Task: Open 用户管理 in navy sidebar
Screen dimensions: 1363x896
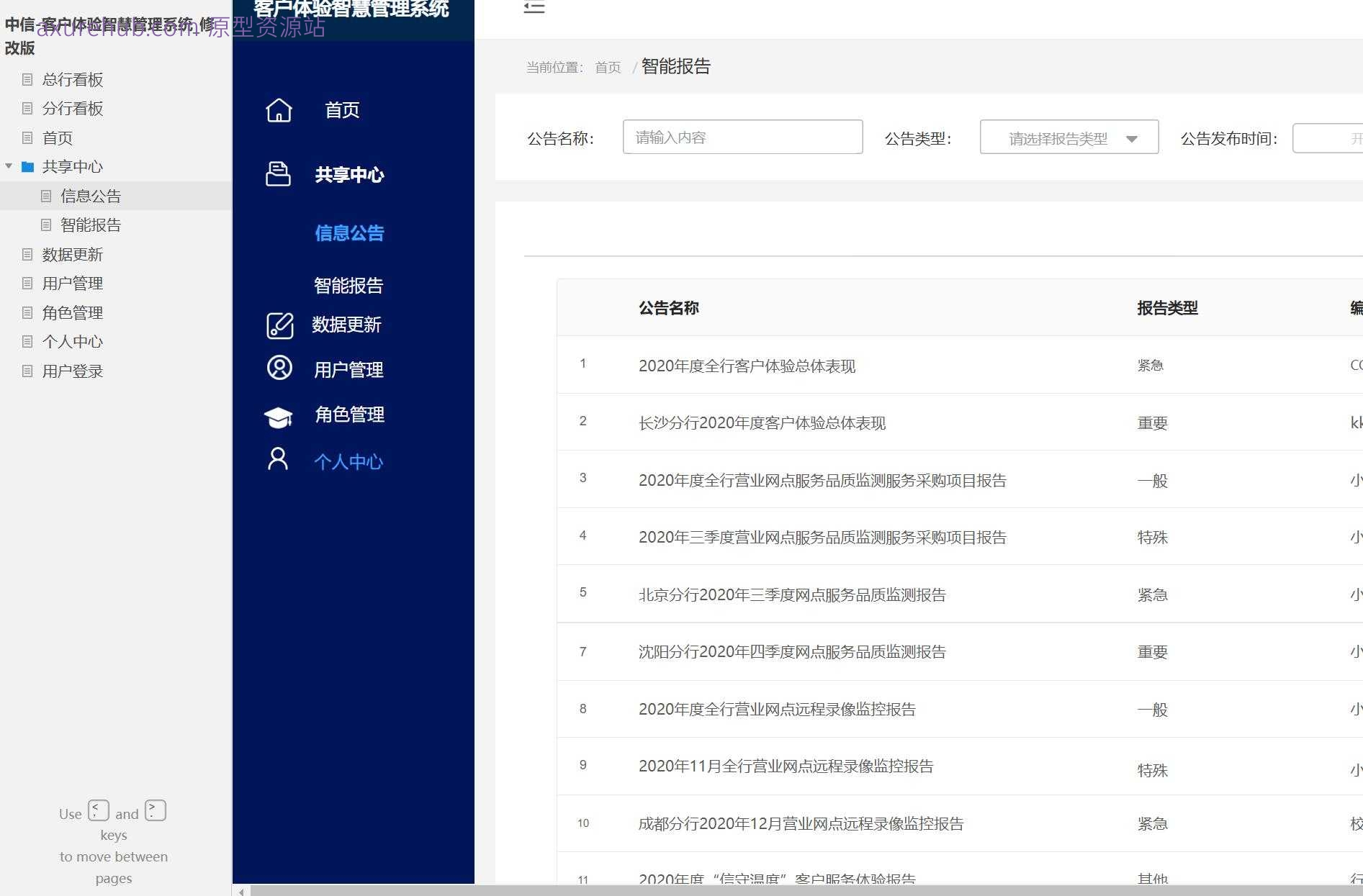Action: point(348,370)
